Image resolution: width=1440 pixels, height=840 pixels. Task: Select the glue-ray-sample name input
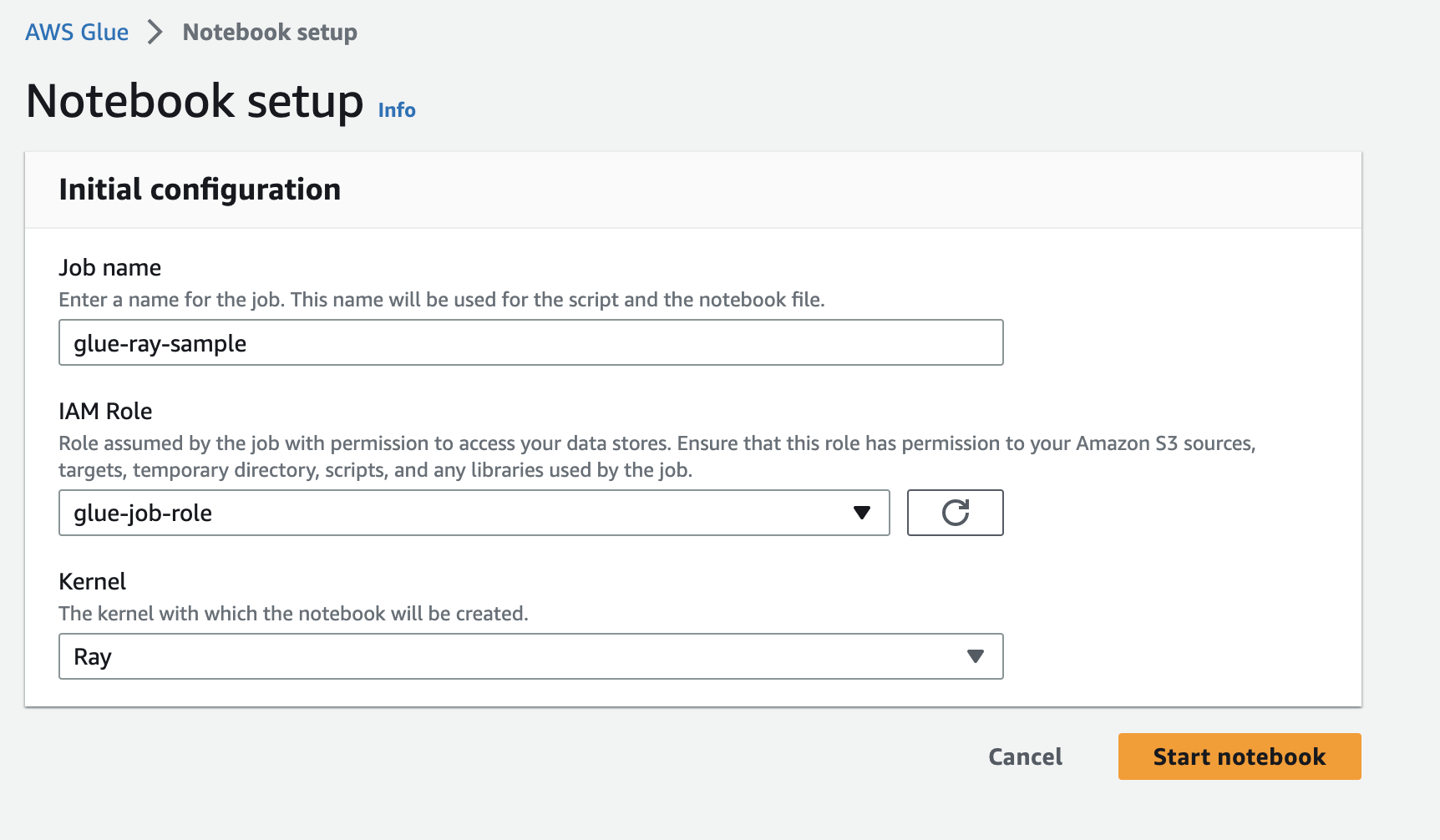[530, 342]
